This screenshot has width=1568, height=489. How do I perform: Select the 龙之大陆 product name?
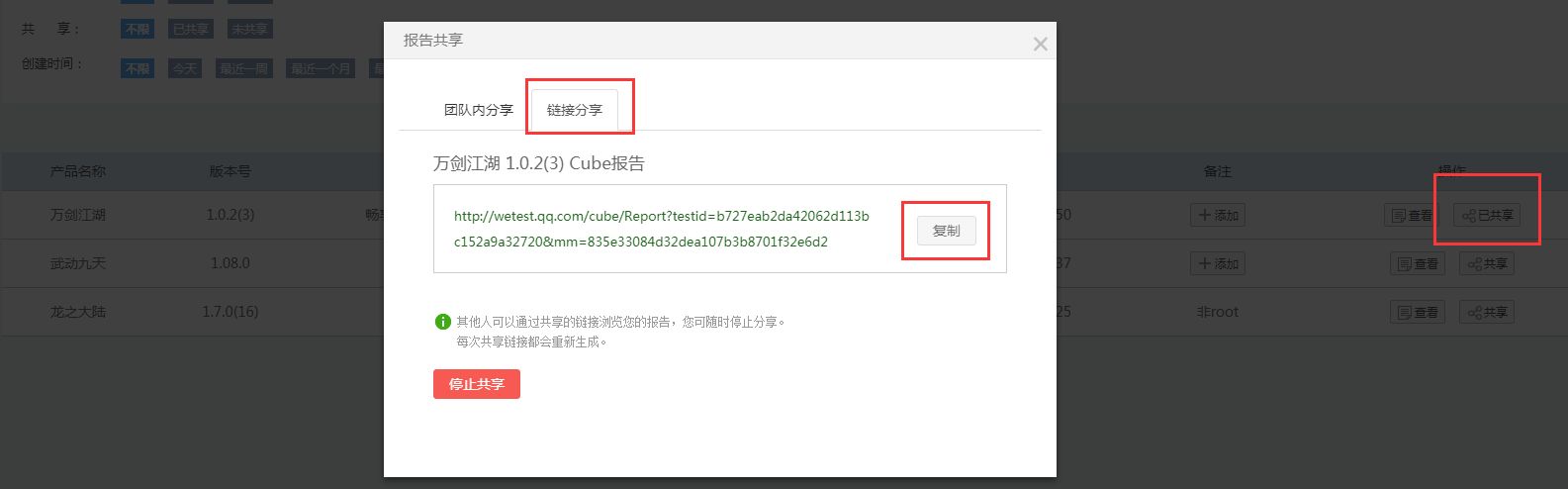(x=77, y=312)
